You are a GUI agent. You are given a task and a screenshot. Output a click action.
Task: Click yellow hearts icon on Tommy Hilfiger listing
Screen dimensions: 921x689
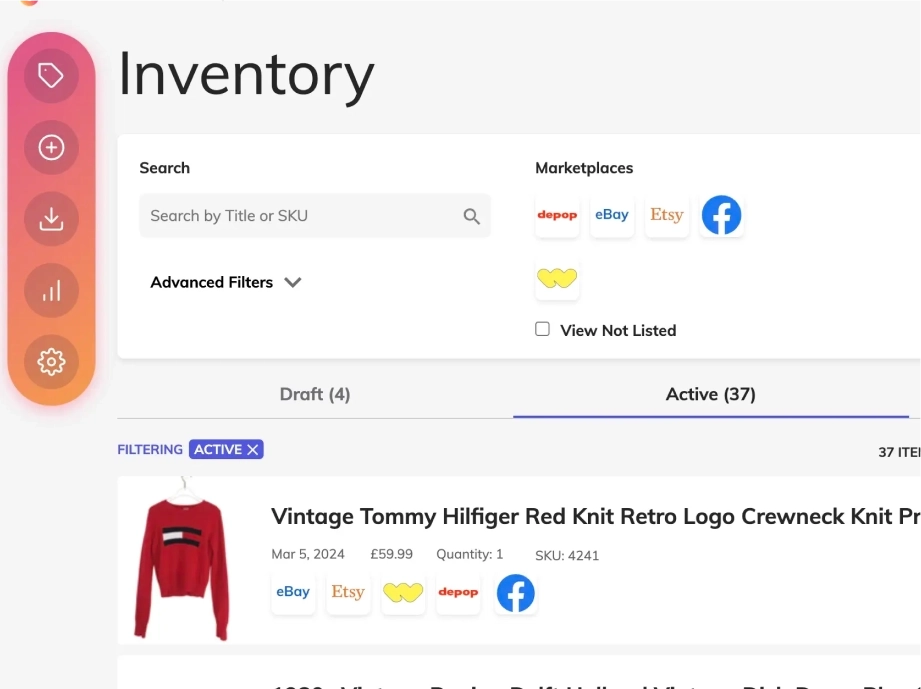[x=403, y=592]
